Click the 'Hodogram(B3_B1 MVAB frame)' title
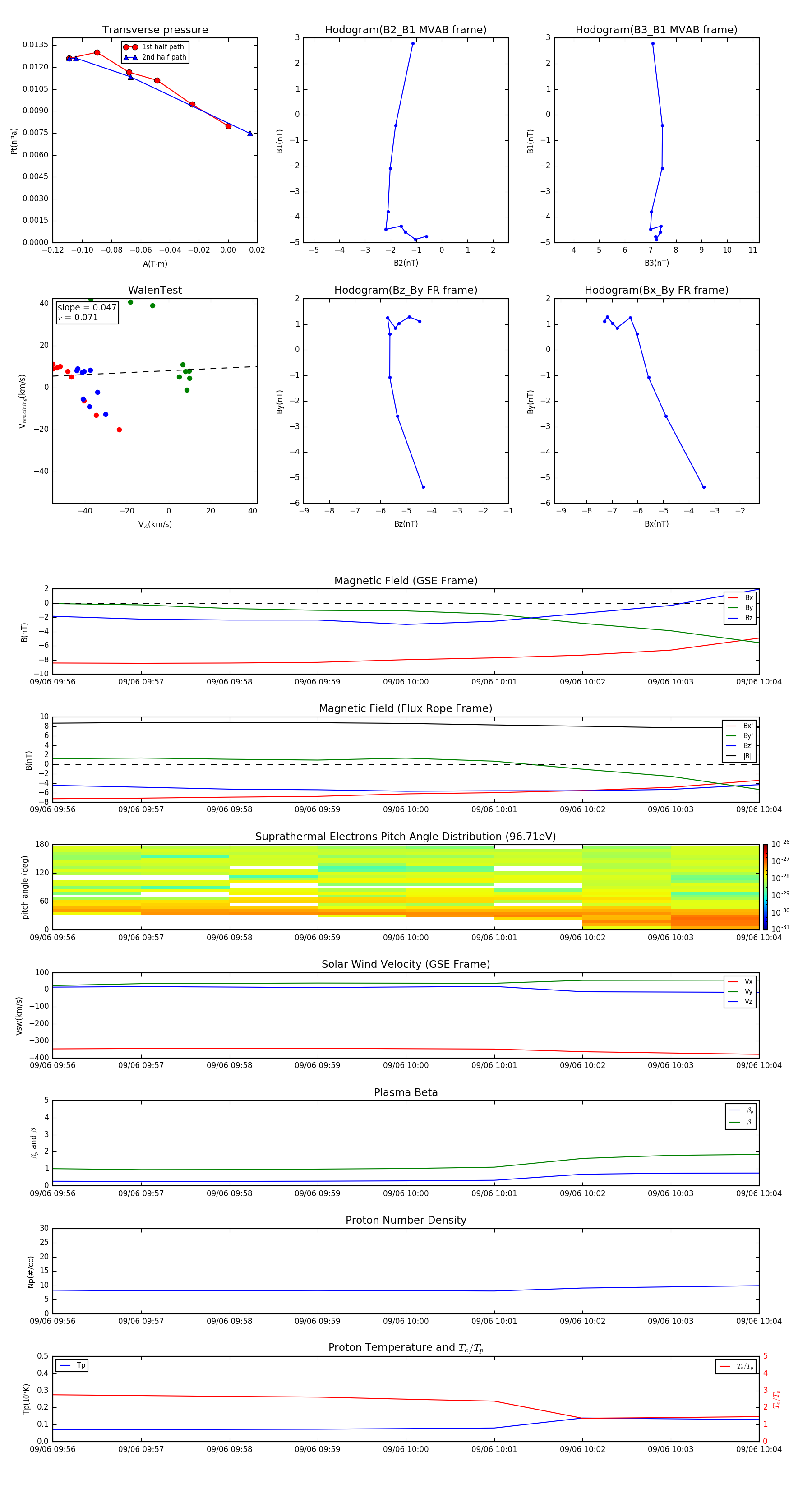Image resolution: width=812 pixels, height=1489 pixels. tap(656, 29)
